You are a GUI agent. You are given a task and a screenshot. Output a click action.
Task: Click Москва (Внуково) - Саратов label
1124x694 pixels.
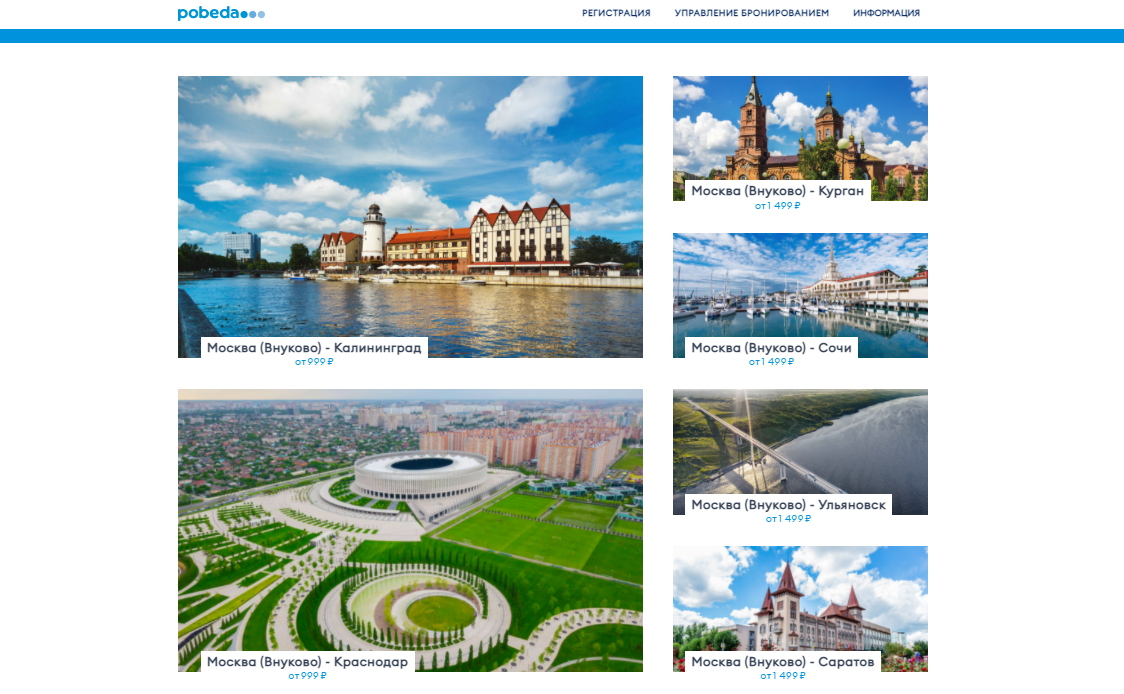(x=783, y=662)
